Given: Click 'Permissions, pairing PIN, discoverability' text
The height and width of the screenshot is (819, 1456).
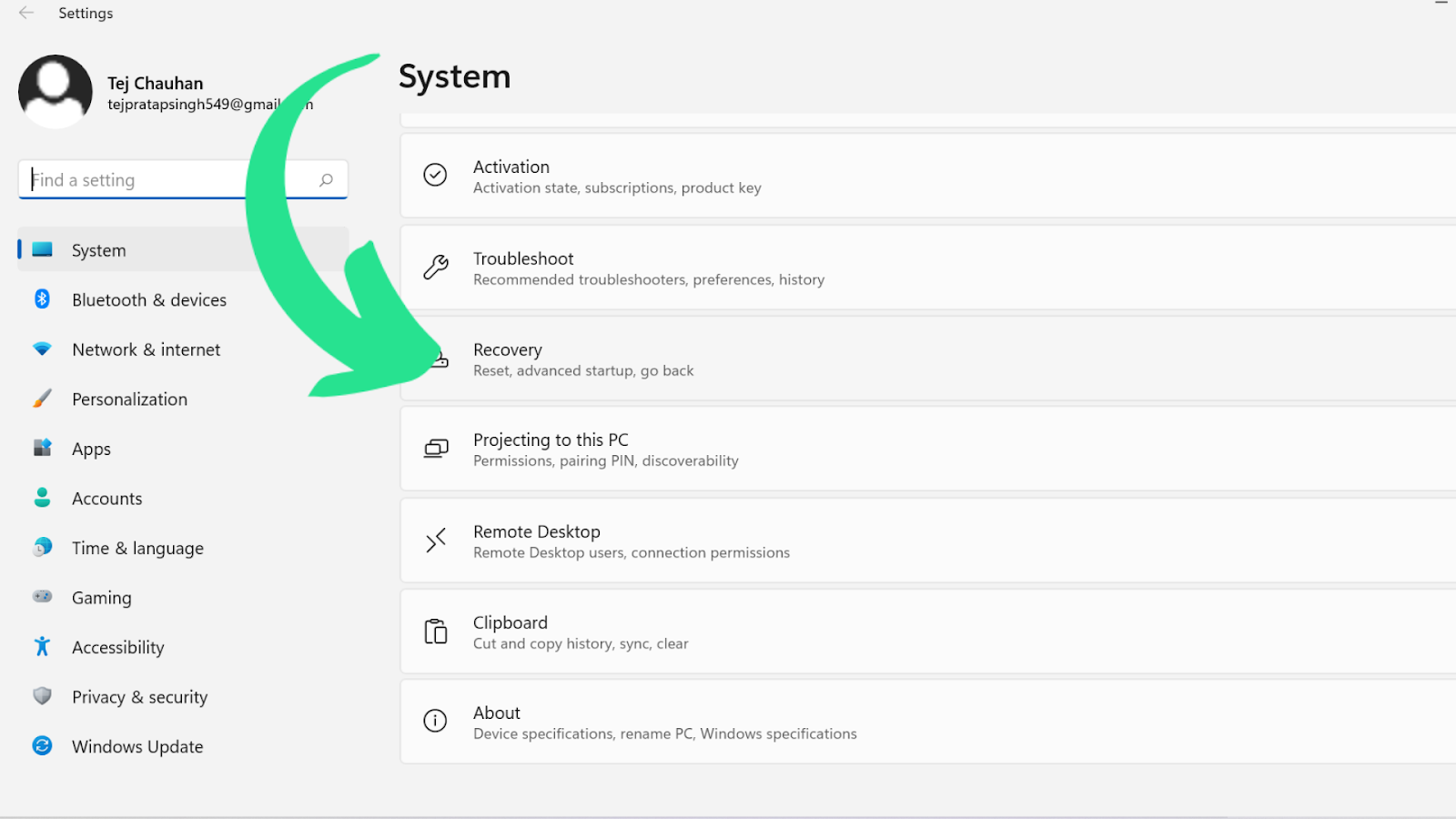Looking at the screenshot, I should (x=606, y=460).
